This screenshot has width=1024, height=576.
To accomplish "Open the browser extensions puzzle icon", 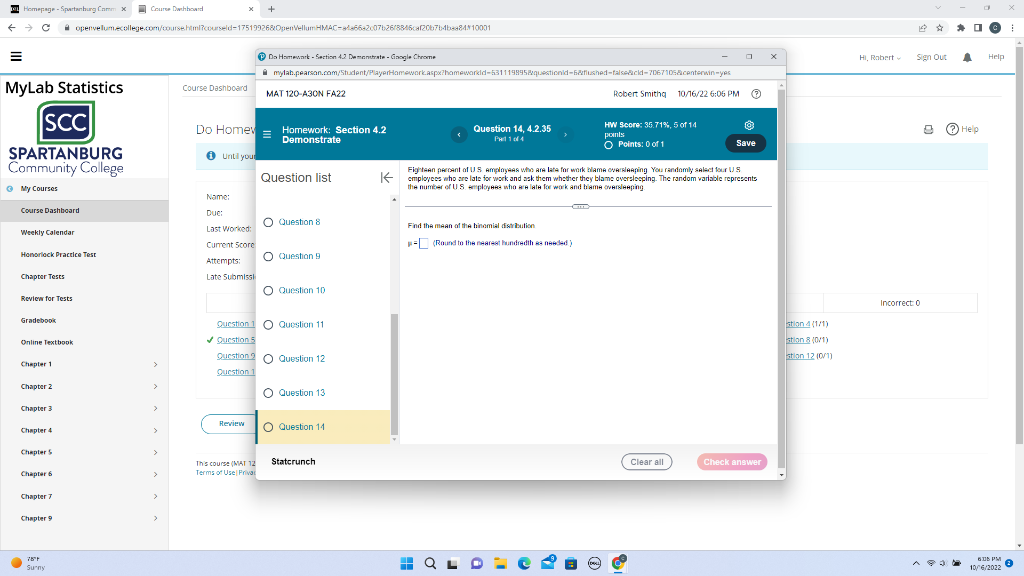I will point(961,27).
